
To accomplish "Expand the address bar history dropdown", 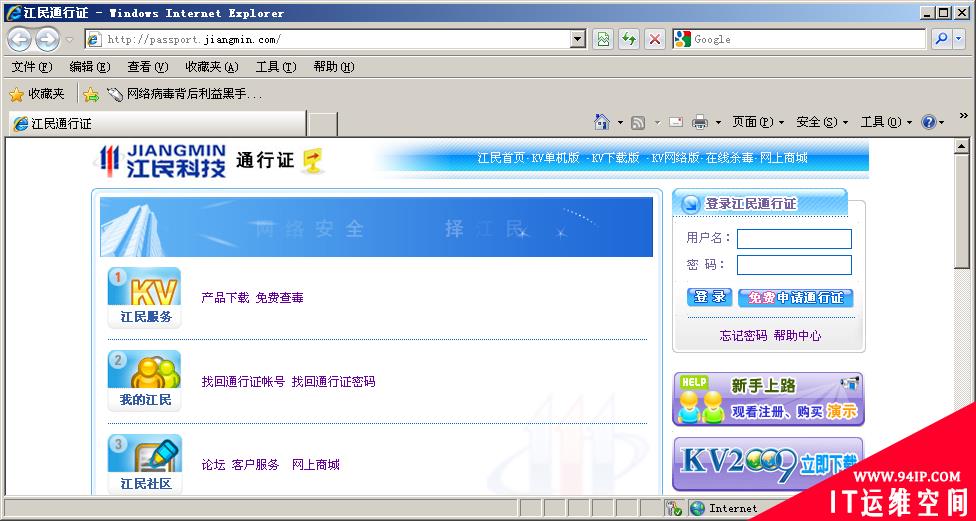I will point(578,39).
